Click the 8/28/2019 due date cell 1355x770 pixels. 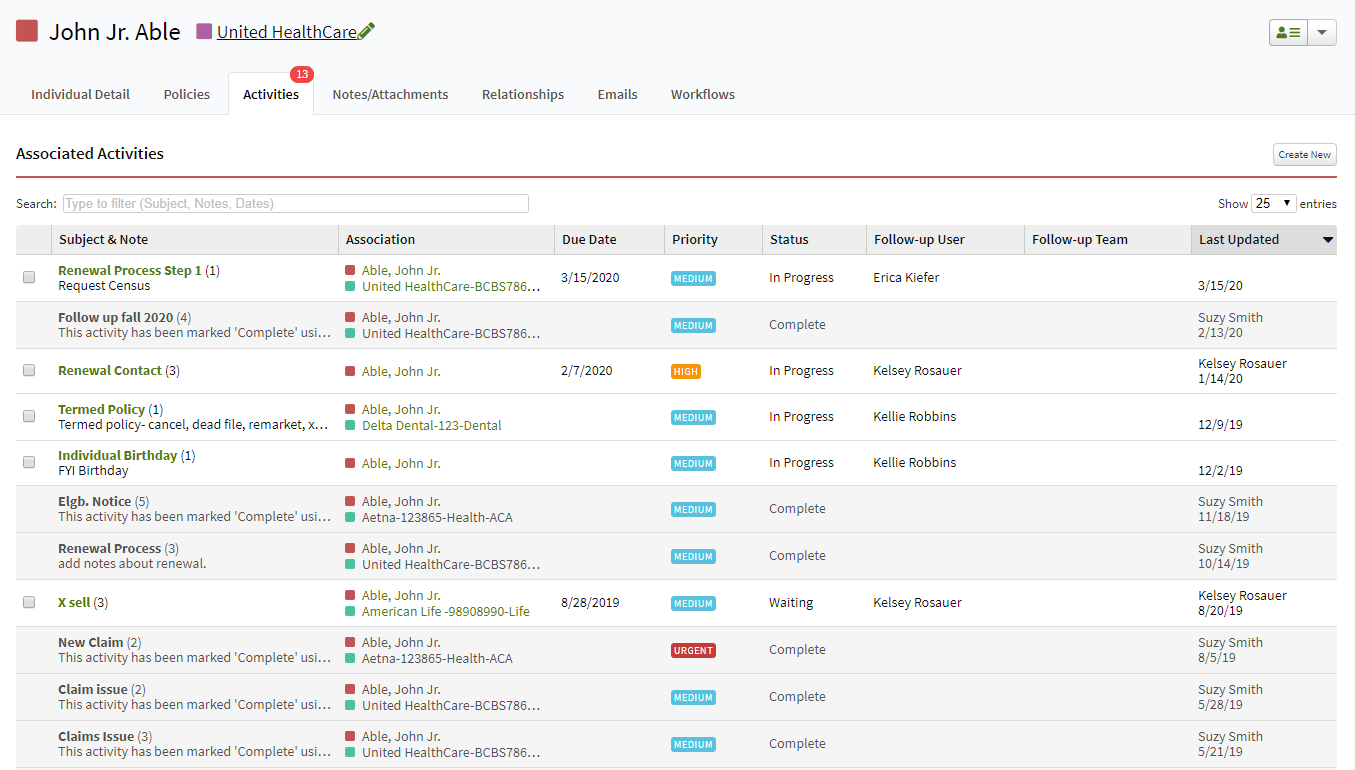tap(591, 602)
